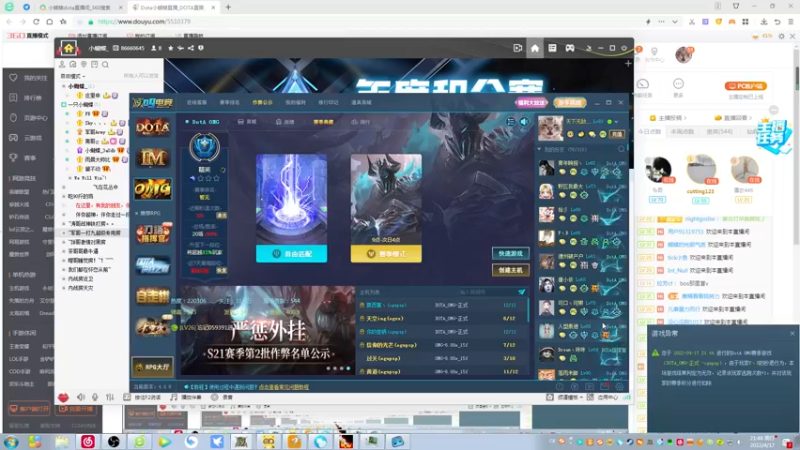Start 自由匹配 free matchmaking
Screen dimensions: 800x450
pyautogui.click(x=291, y=254)
